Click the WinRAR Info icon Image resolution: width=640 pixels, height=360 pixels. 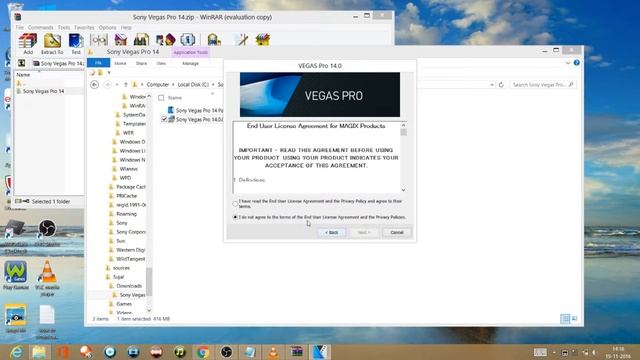click(187, 40)
